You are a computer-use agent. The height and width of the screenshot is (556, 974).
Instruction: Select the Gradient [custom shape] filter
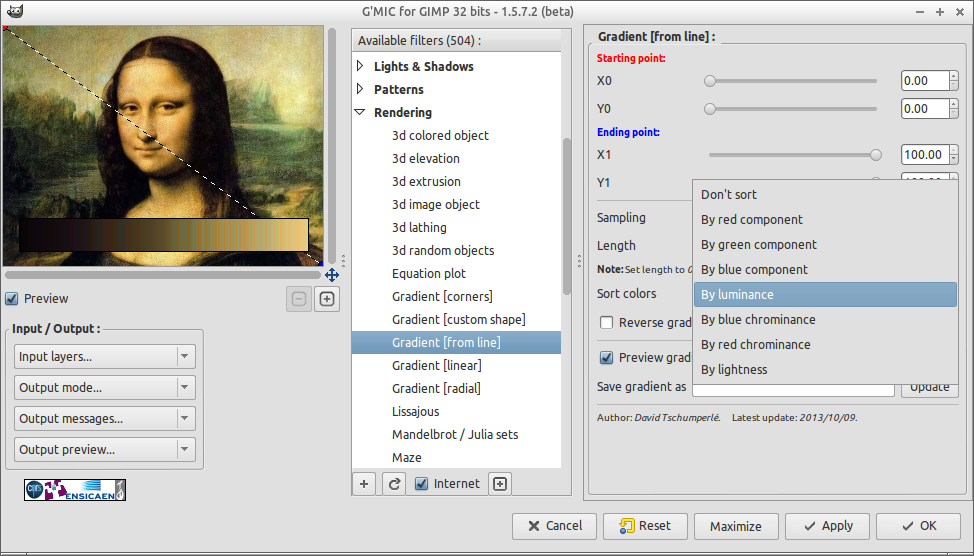pos(456,319)
